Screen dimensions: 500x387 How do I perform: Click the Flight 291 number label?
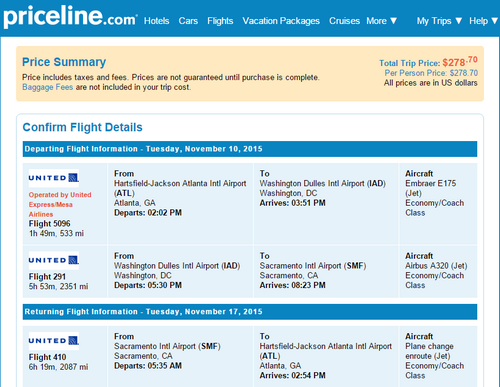point(47,277)
